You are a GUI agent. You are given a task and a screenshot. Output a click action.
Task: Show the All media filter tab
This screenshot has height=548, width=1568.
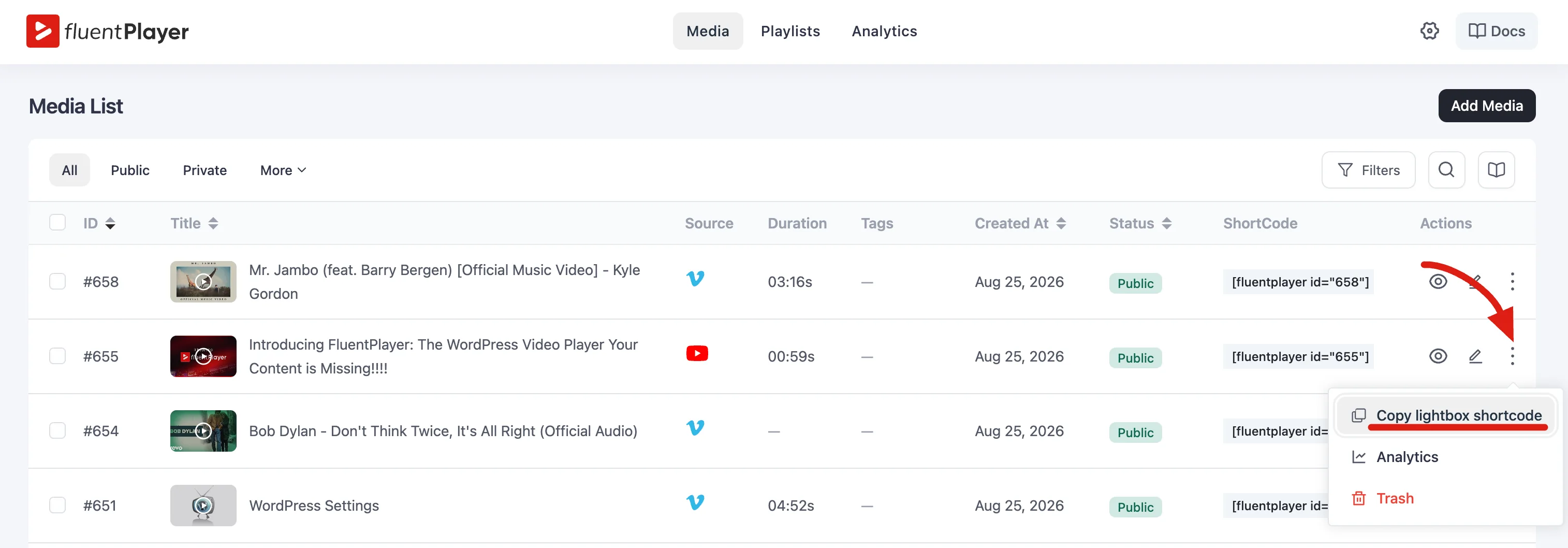pyautogui.click(x=69, y=170)
